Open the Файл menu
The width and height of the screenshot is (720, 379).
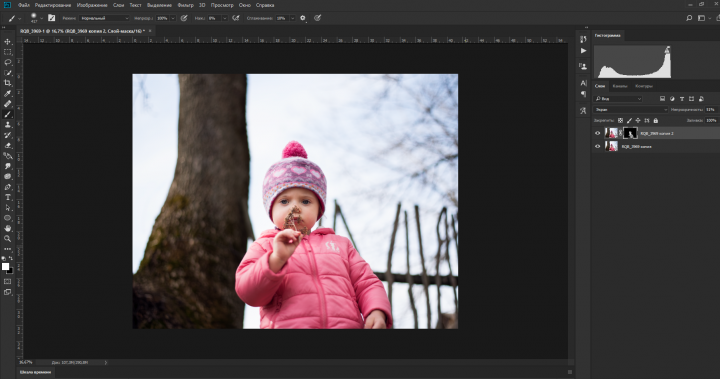23,5
